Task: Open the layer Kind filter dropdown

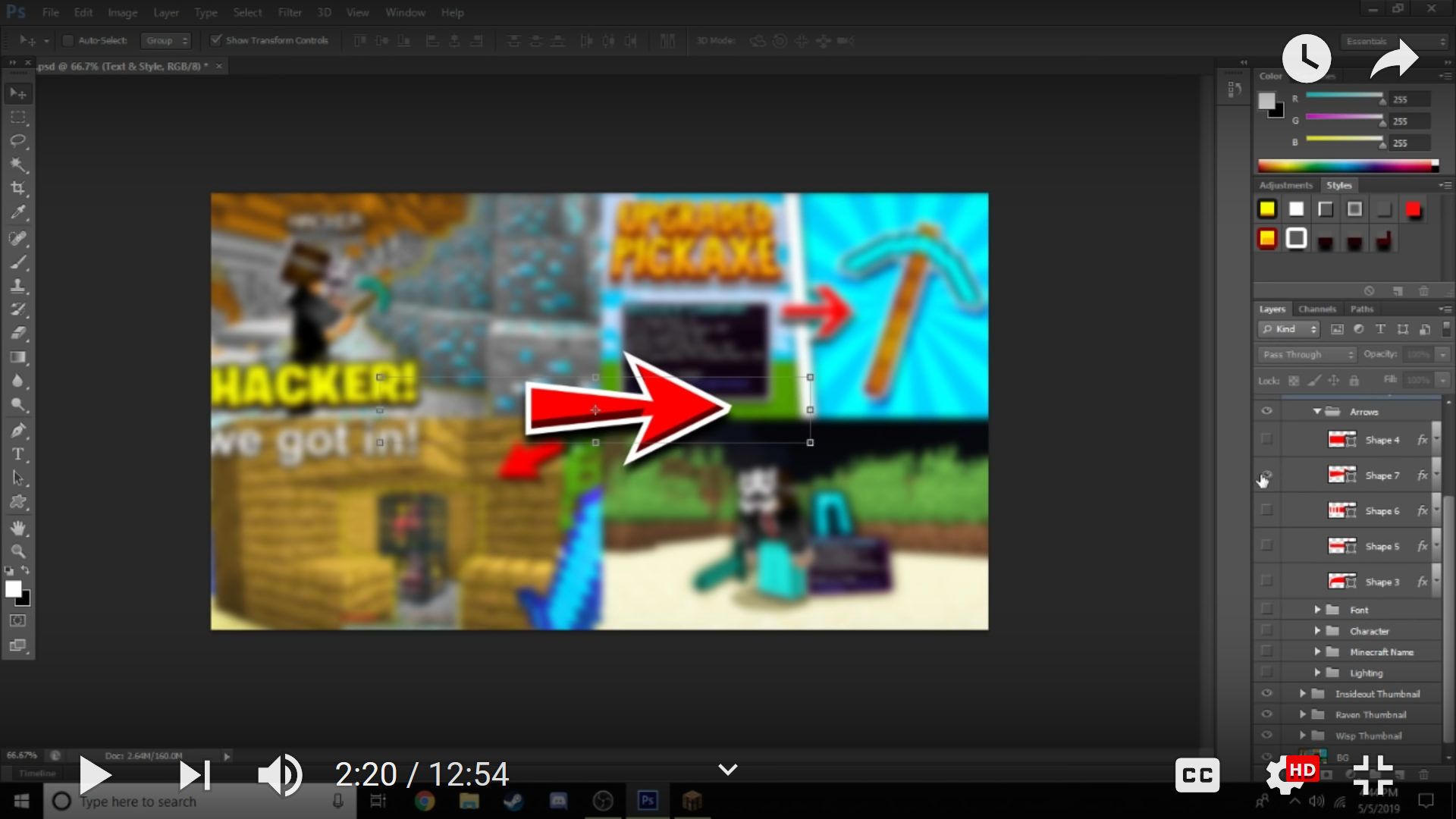Action: point(1288,329)
